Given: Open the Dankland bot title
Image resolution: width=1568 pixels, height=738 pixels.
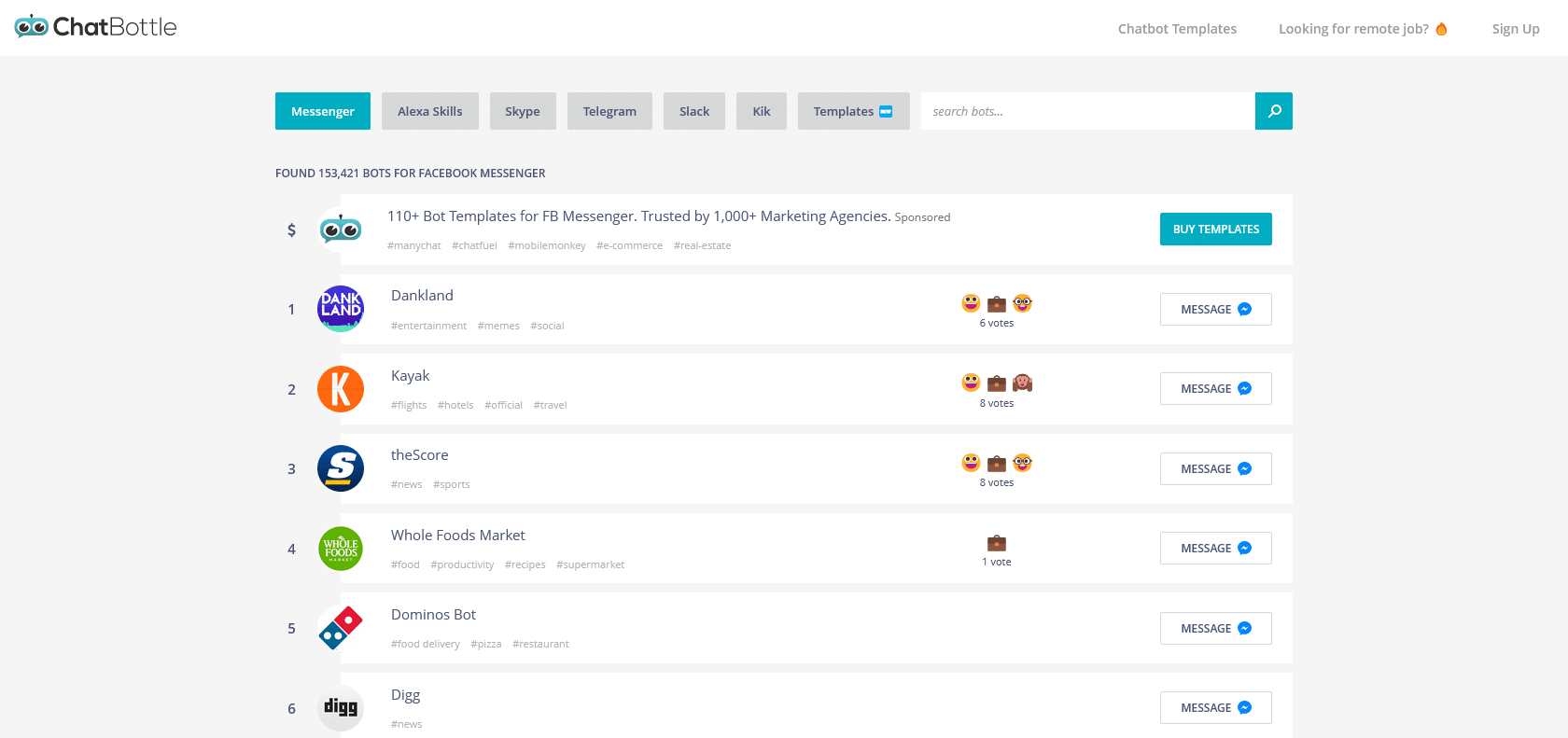Looking at the screenshot, I should 422,296.
